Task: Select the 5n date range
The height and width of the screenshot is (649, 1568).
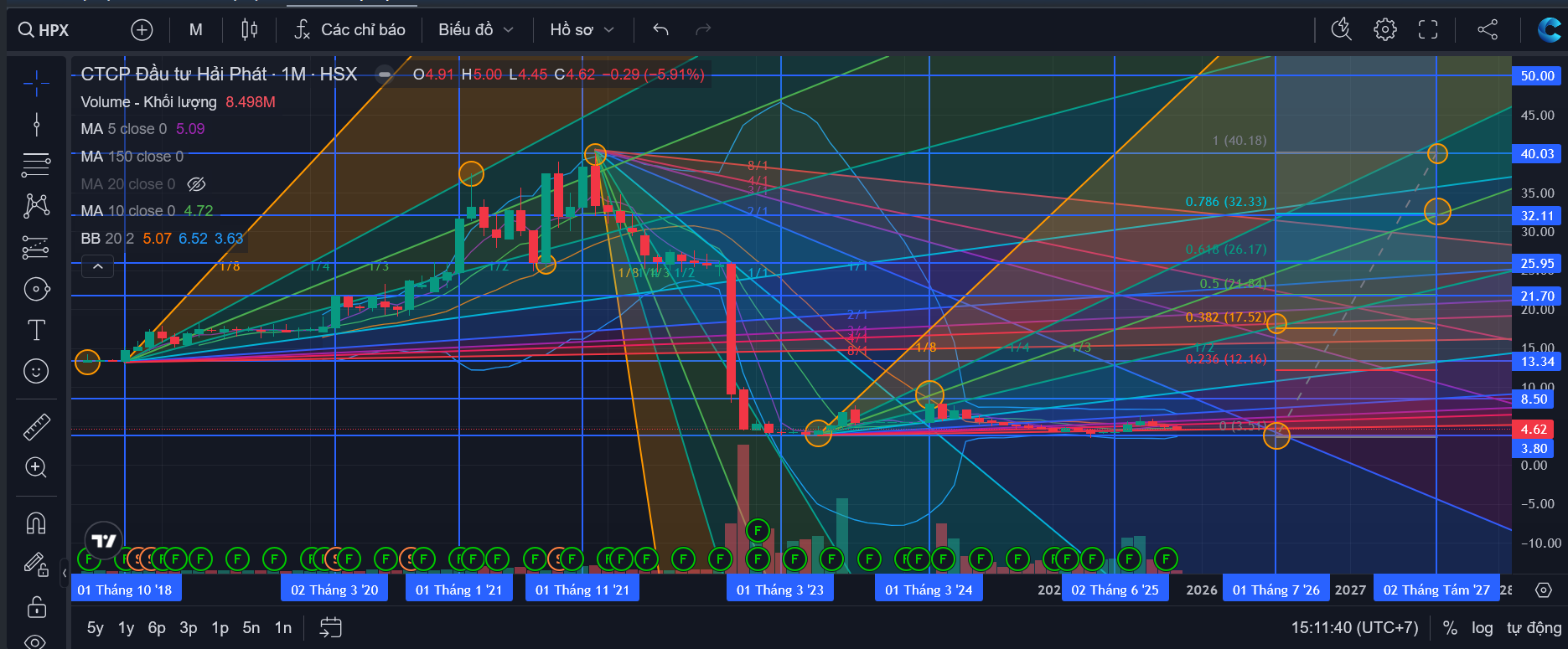Action: click(251, 628)
